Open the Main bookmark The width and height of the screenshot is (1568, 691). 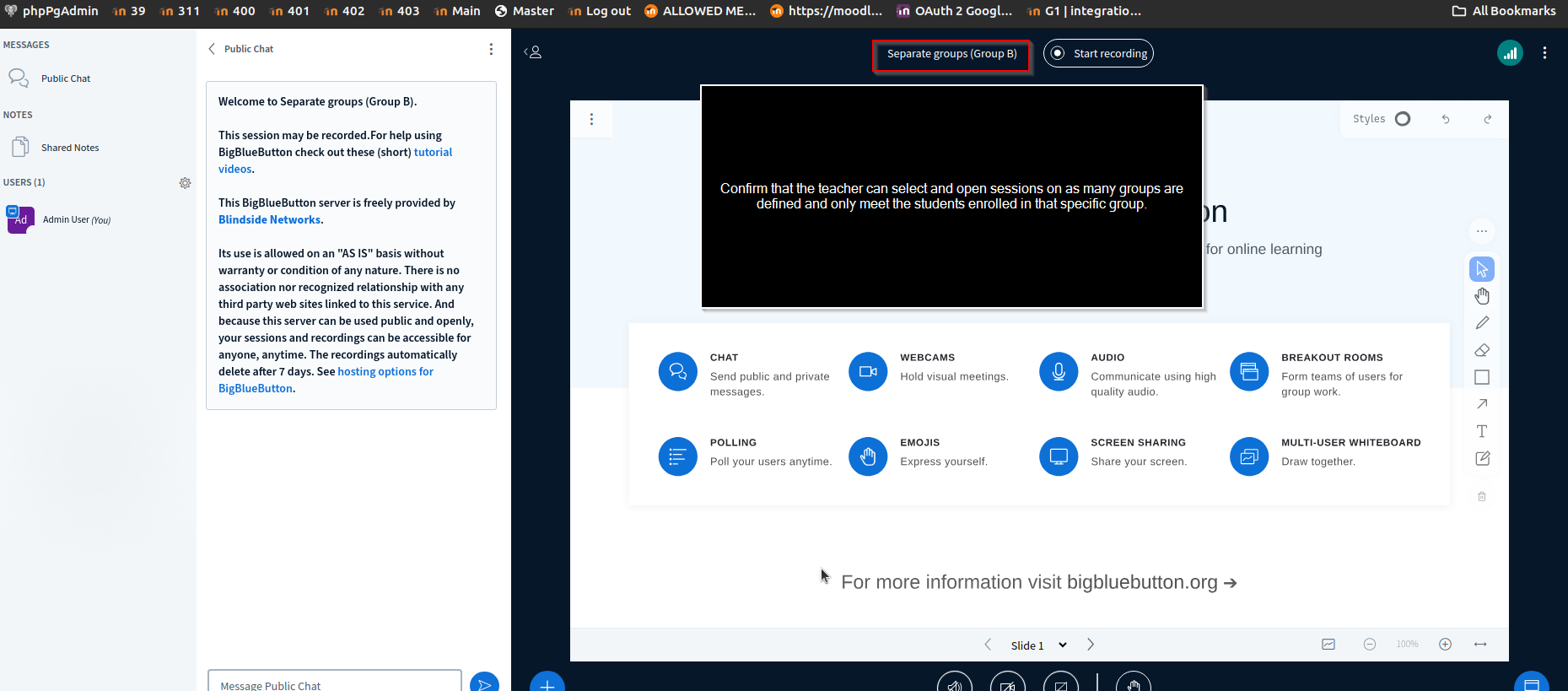[457, 11]
